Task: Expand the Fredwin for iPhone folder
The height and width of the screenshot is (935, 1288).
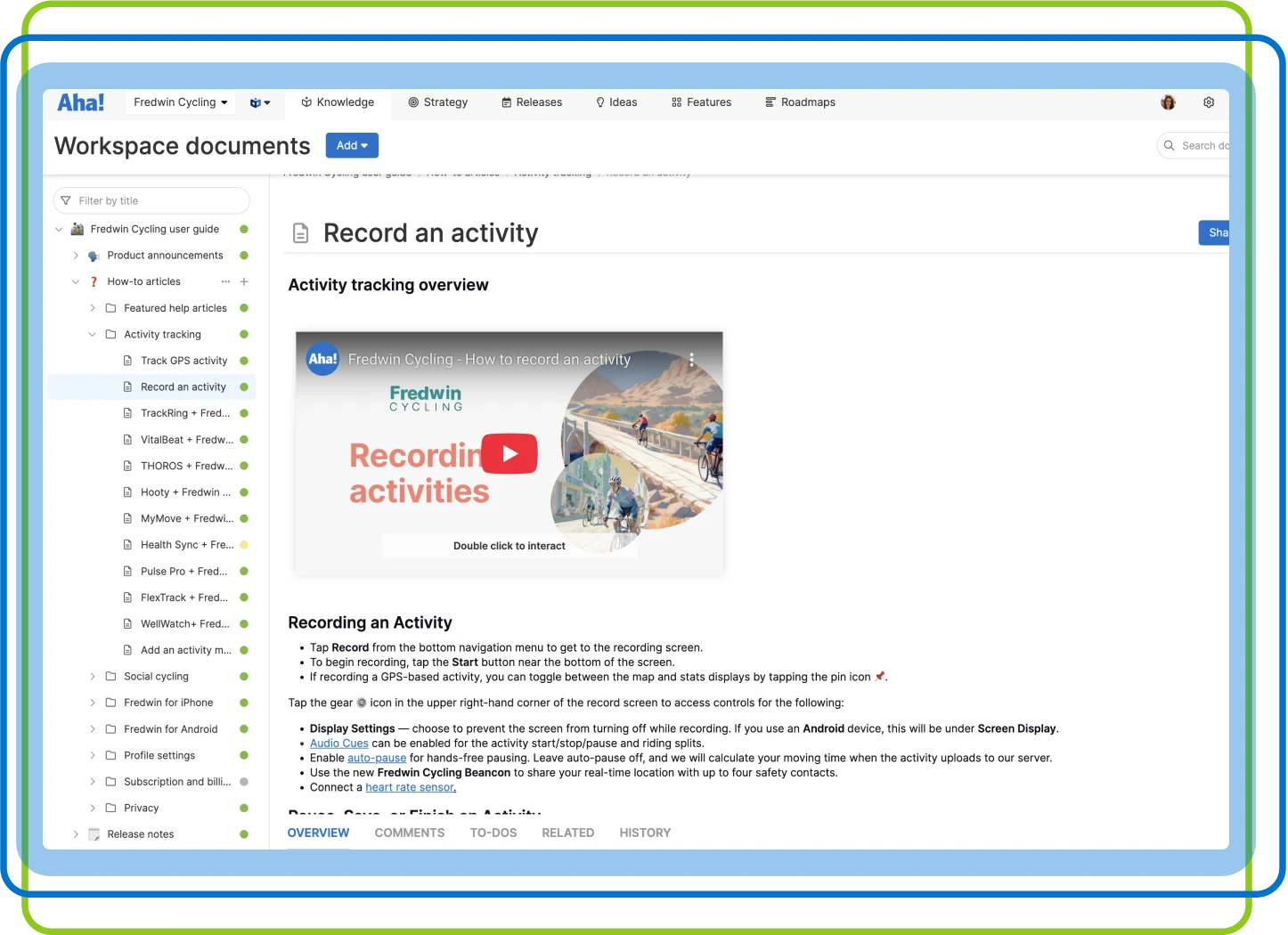Action: coord(93,703)
